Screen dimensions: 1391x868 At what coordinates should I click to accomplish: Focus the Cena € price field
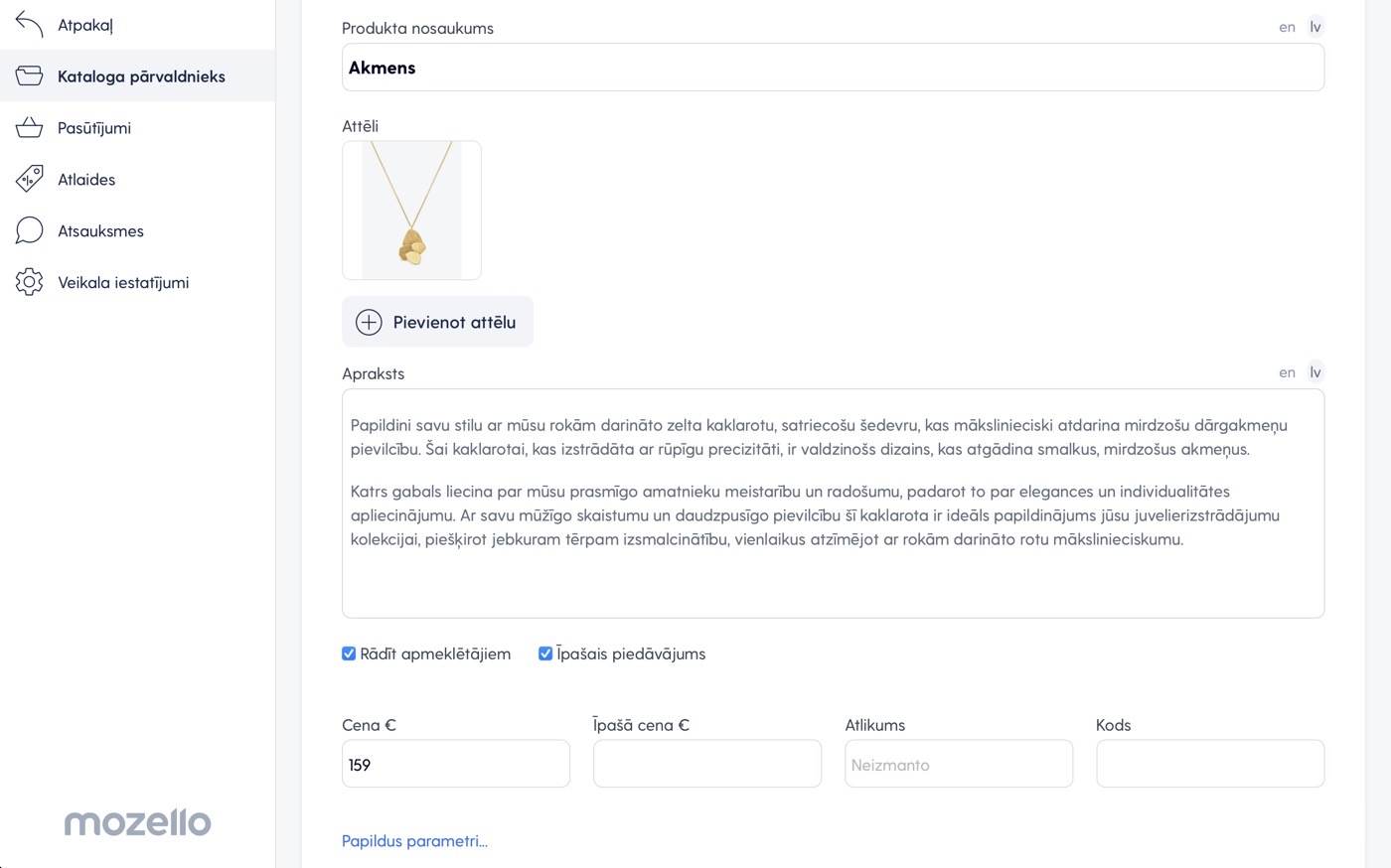[x=456, y=764]
